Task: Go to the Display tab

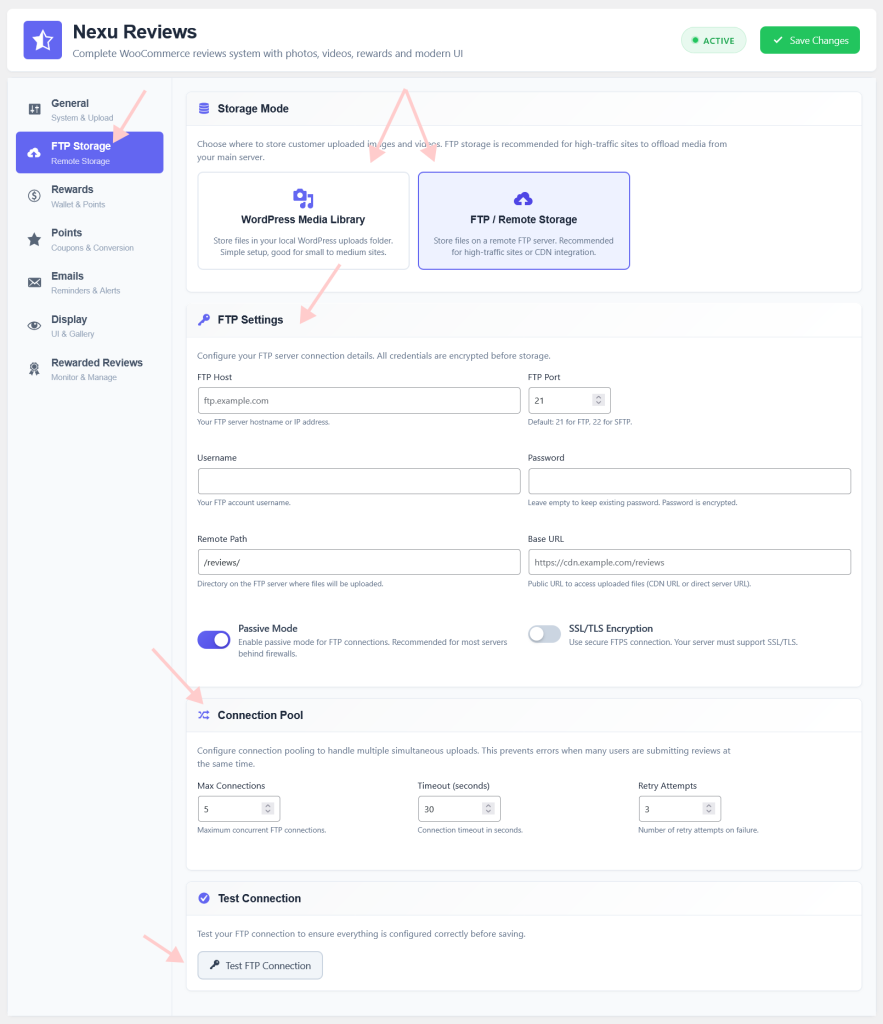Action: (x=89, y=325)
